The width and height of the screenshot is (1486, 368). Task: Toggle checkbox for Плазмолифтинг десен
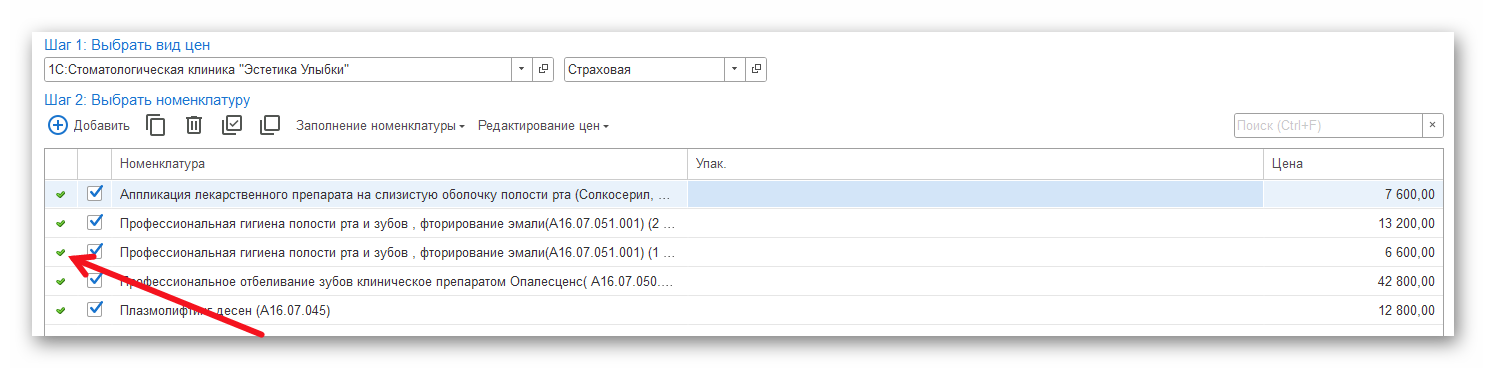click(95, 309)
